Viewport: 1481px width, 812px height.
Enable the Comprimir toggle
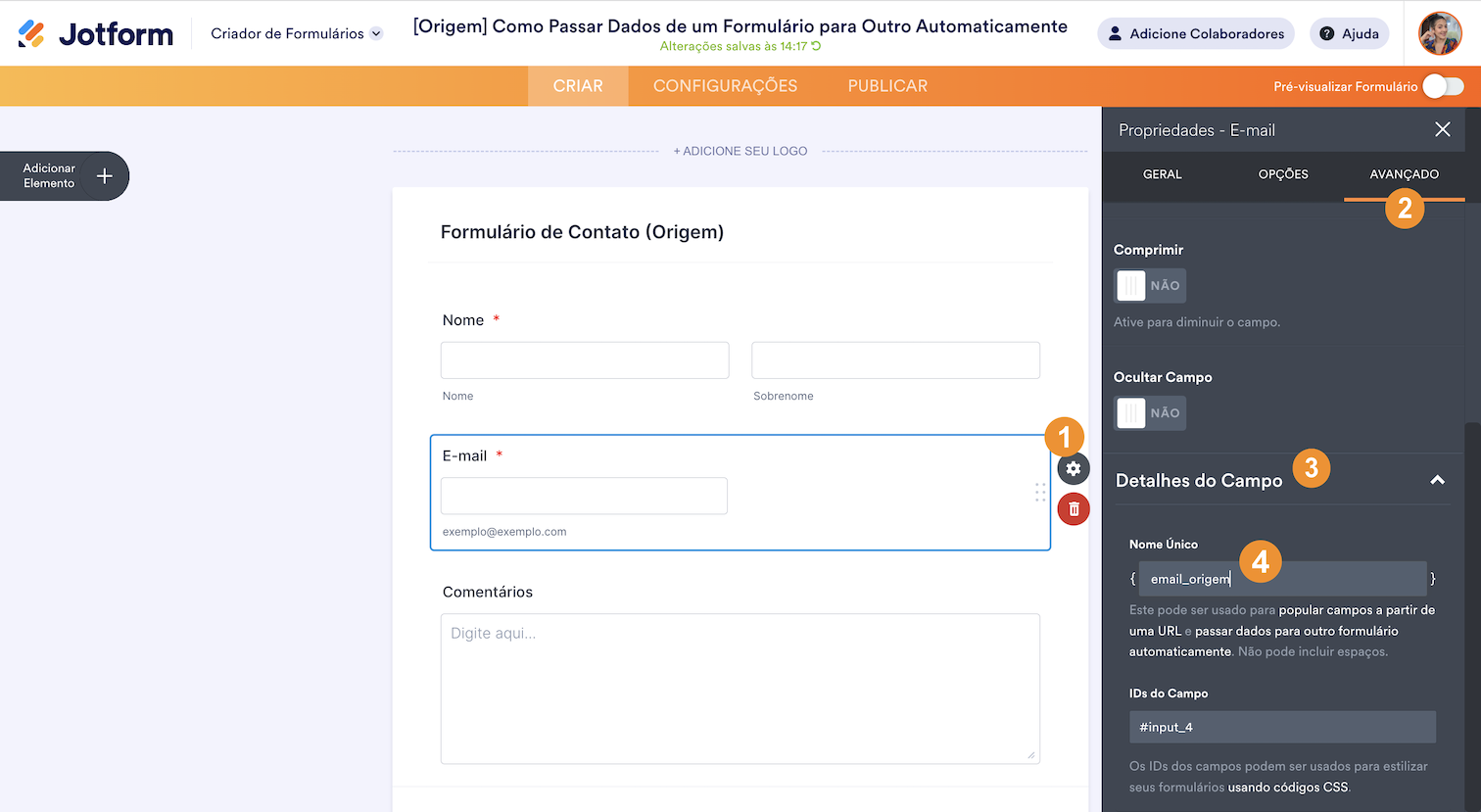click(x=1150, y=286)
